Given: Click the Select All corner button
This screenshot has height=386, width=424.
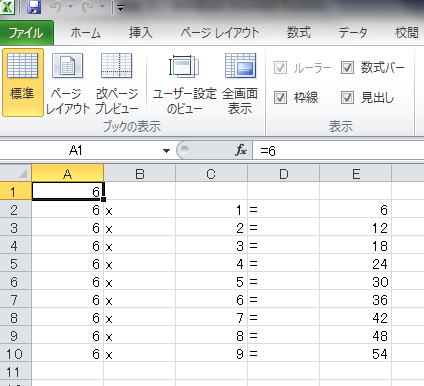Looking at the screenshot, I should coord(16,173).
